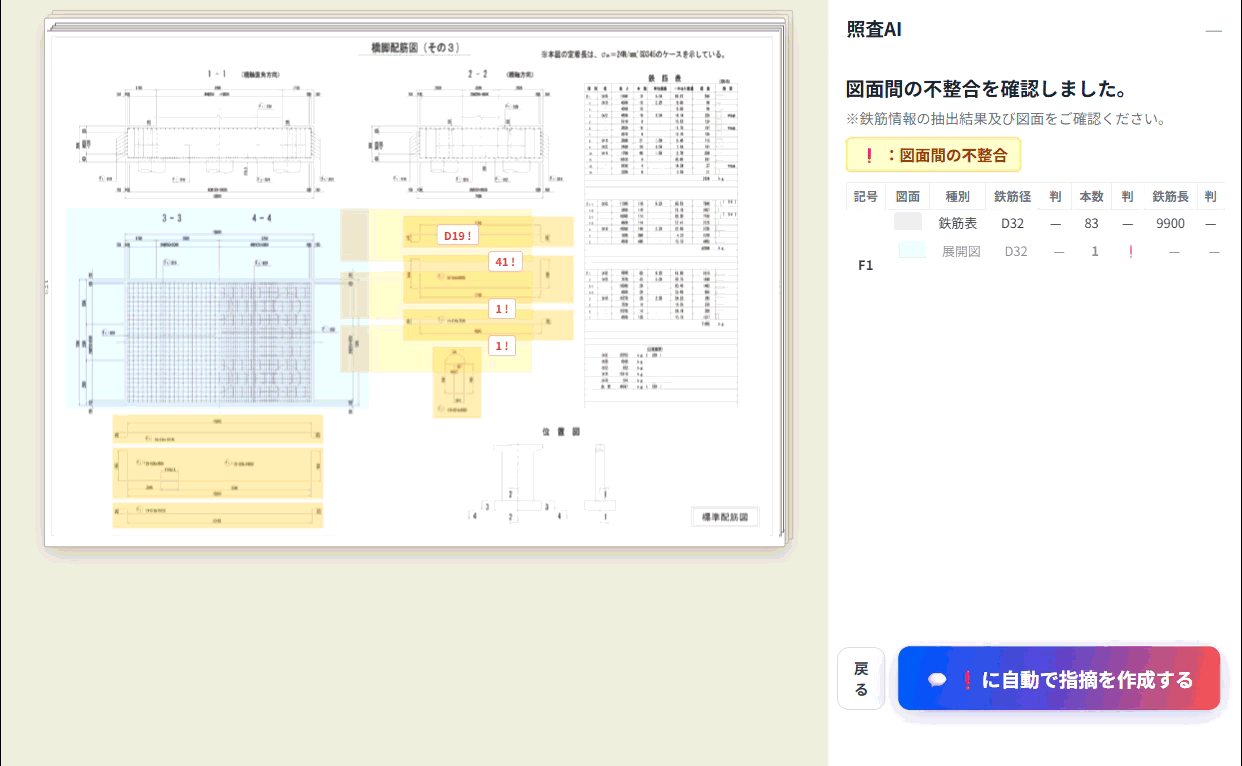Select the lower 1! warning marker
The height and width of the screenshot is (766, 1242).
(502, 346)
